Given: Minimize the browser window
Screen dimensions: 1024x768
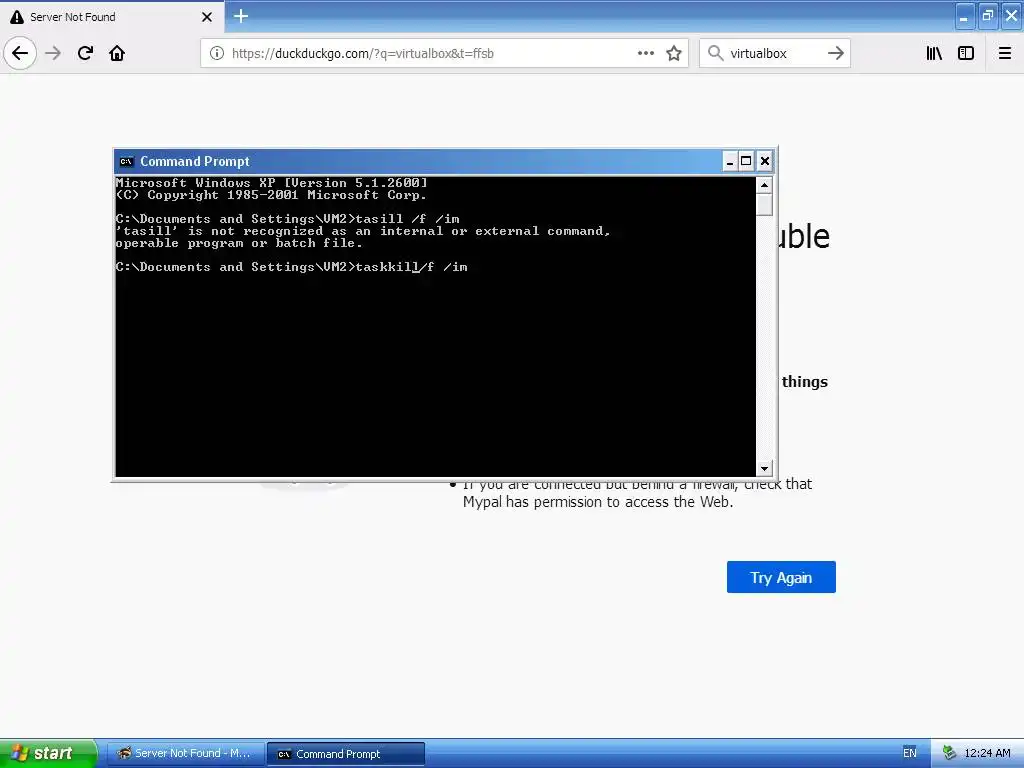Looking at the screenshot, I should (x=964, y=16).
